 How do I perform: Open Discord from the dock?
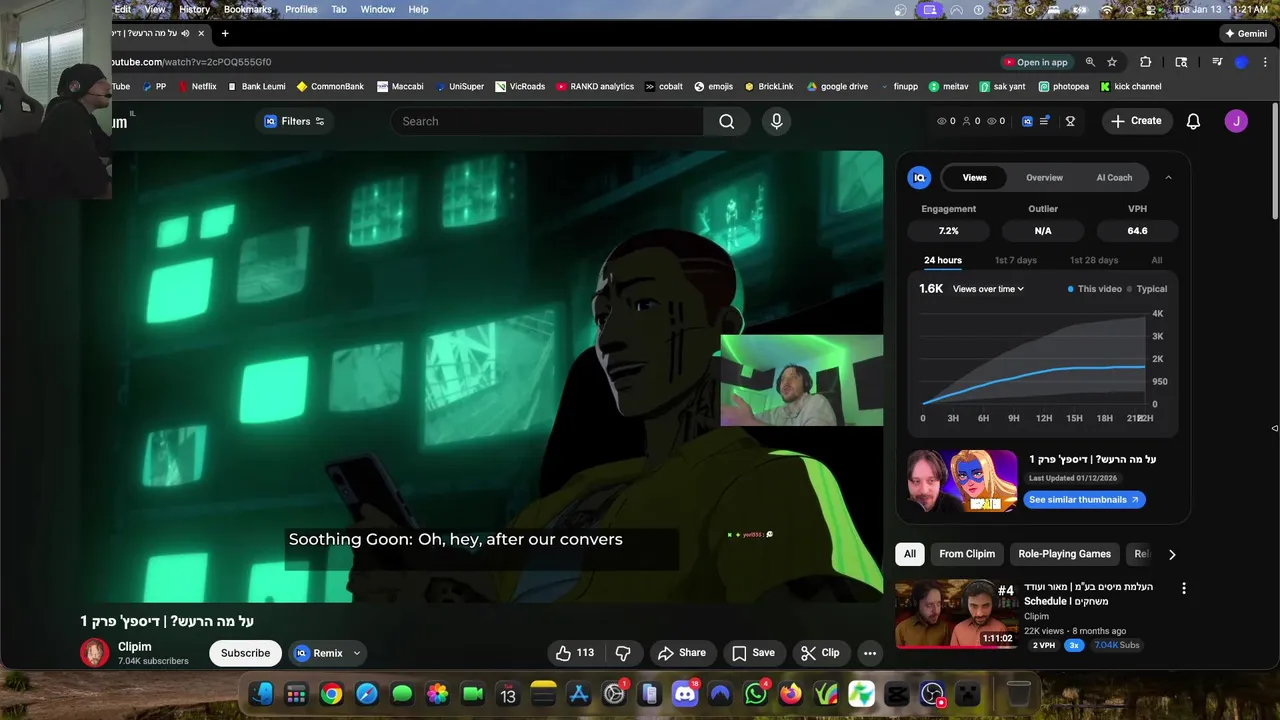coord(685,693)
